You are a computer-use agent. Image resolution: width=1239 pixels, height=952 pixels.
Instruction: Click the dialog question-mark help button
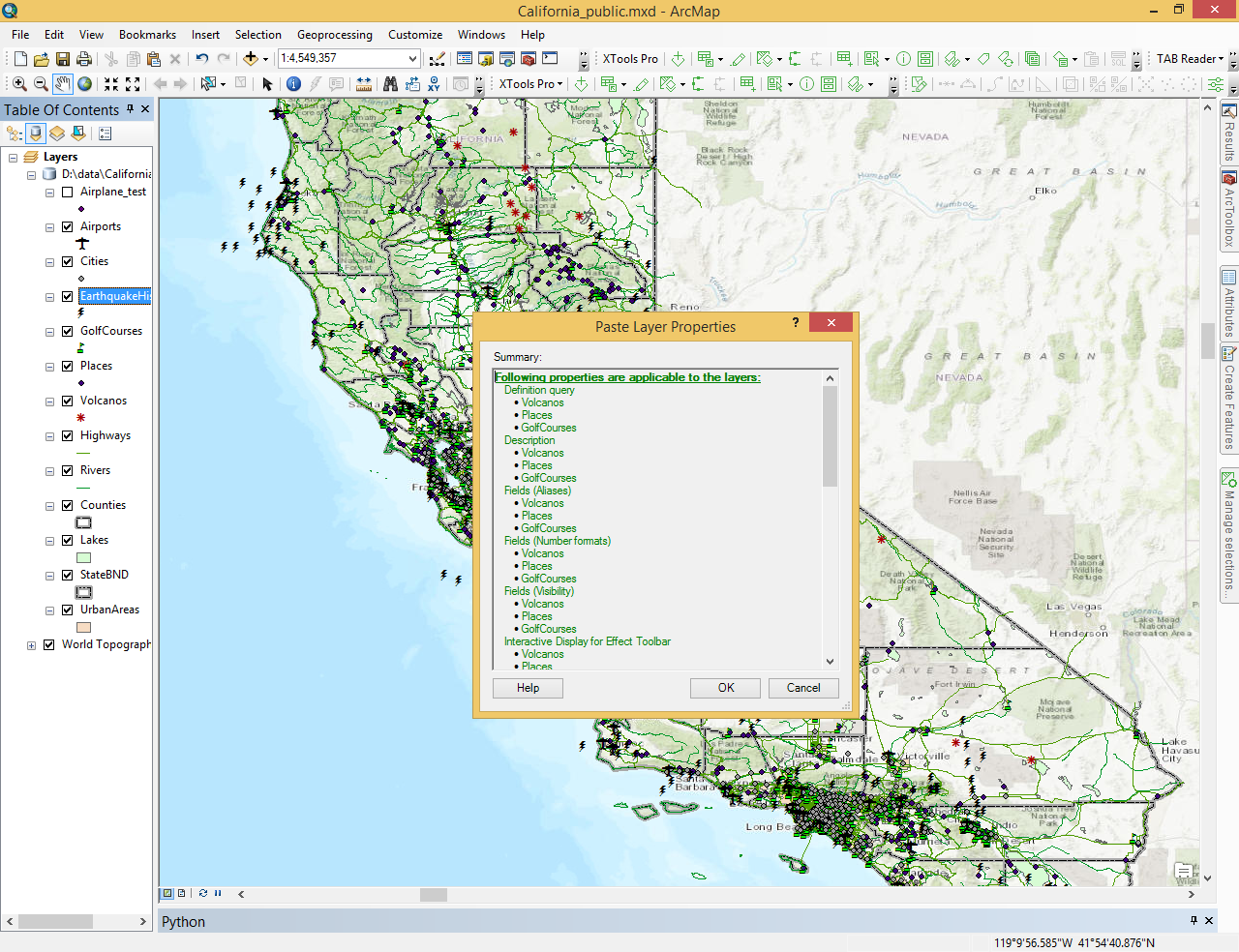796,322
